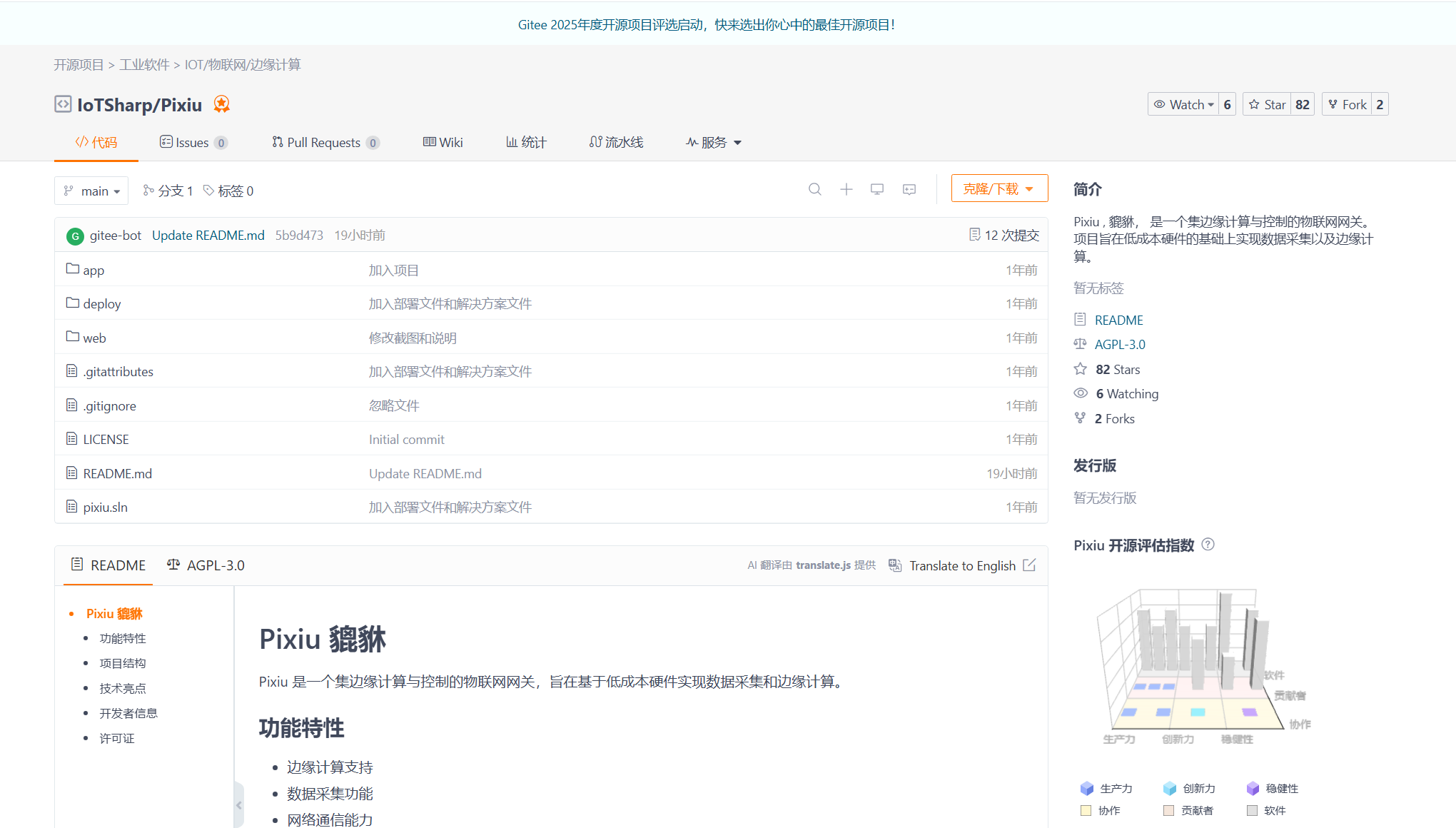Click the help question mark beside 开源评估指数
This screenshot has height=828, width=1456.
1208,544
